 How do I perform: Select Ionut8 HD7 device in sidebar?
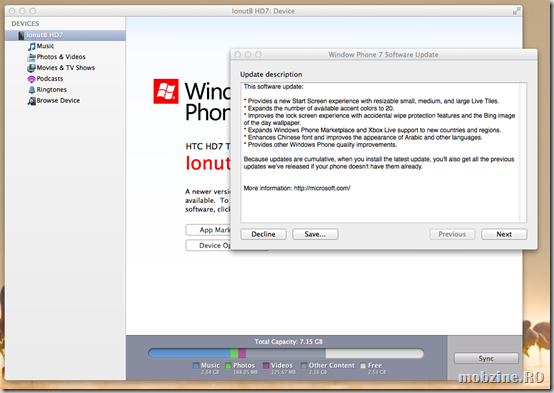click(x=65, y=35)
